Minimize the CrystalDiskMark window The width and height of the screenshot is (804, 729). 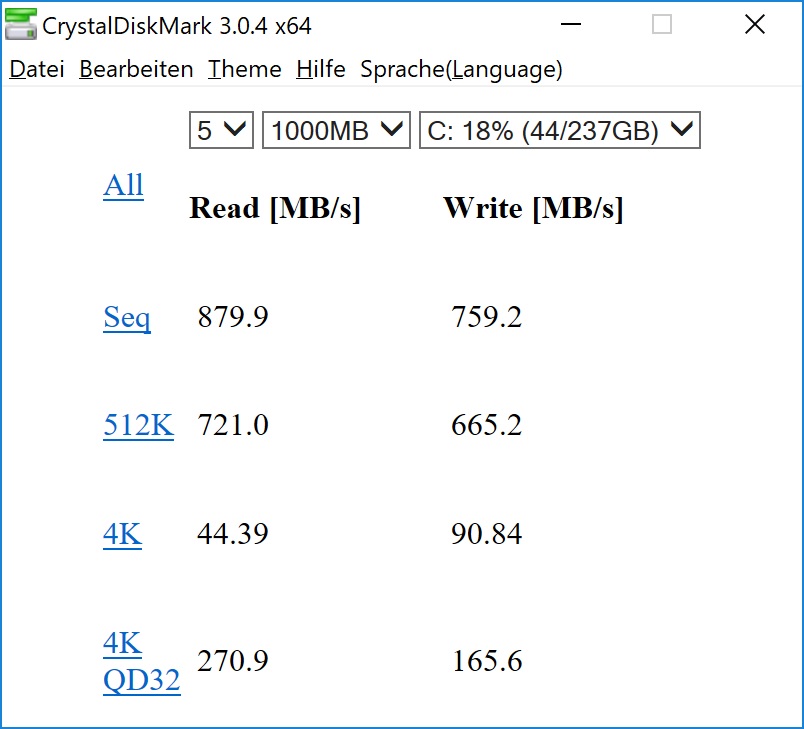click(x=571, y=24)
